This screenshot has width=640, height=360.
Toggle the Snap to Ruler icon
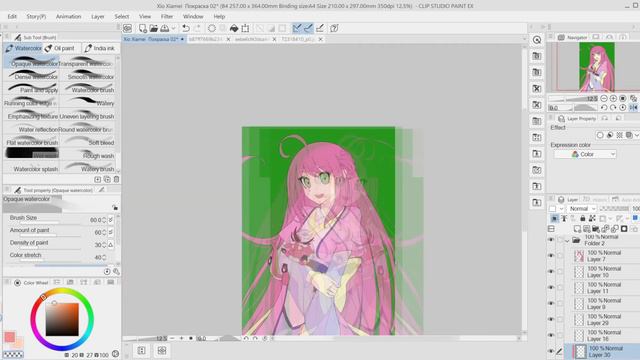coord(297,28)
